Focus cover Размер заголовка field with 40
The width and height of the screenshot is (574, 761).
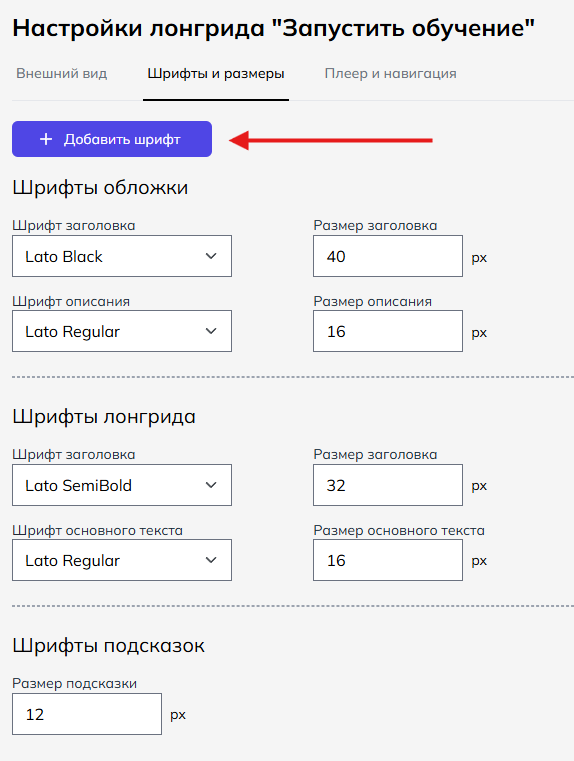tap(388, 256)
